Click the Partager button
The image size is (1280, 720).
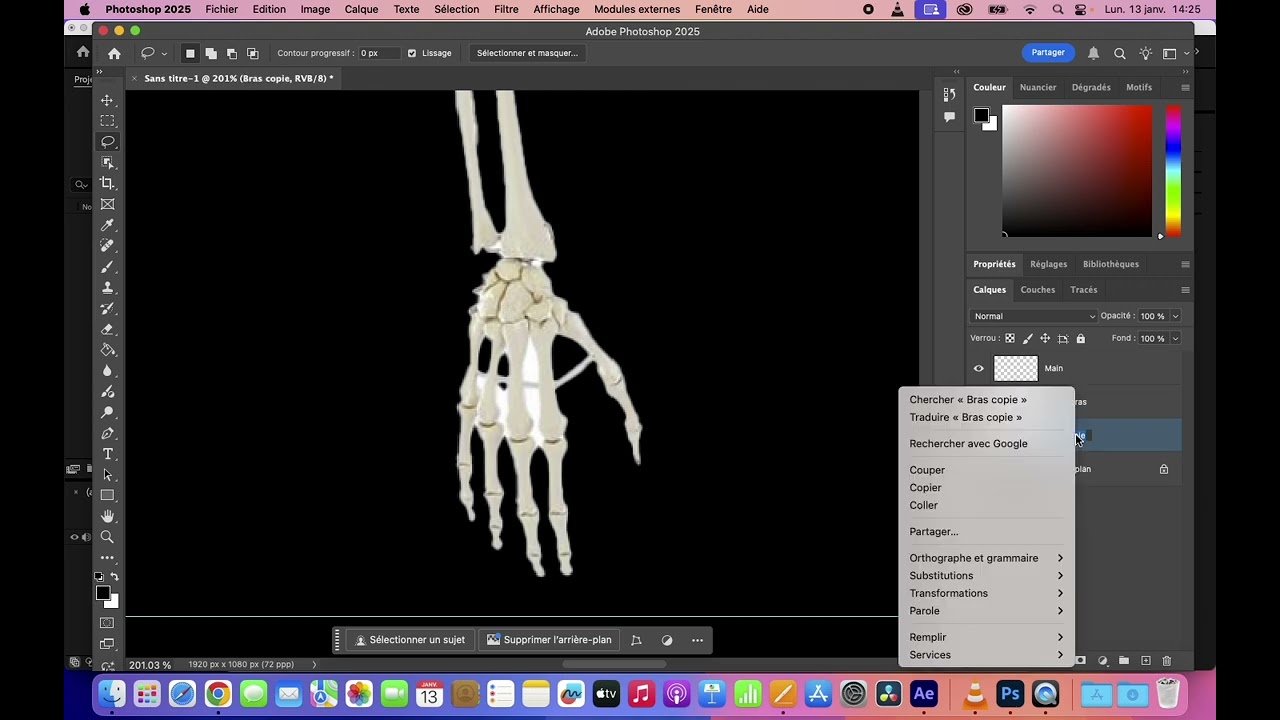tap(1048, 52)
